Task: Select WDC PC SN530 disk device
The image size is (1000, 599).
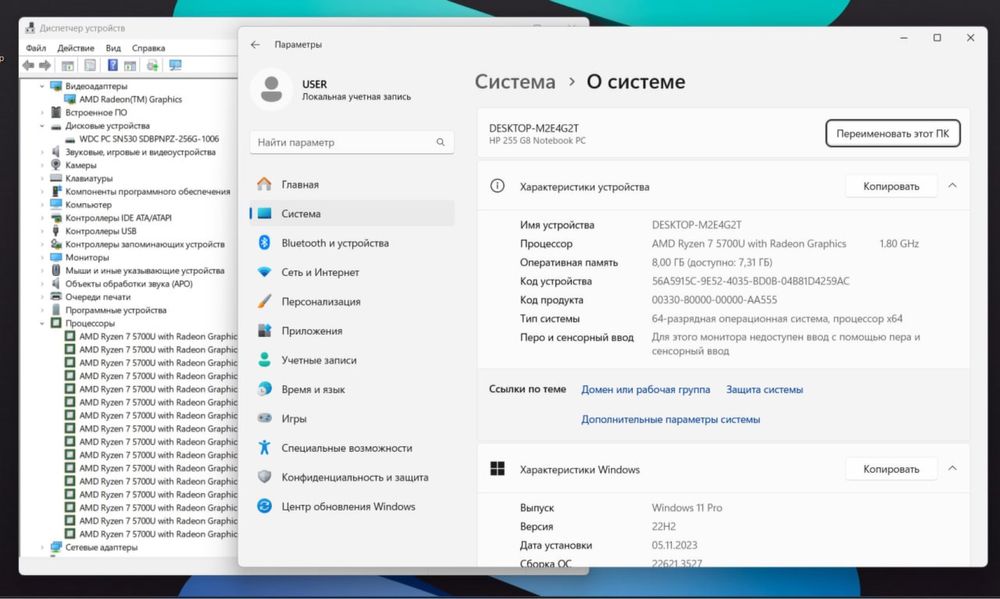Action: point(149,139)
